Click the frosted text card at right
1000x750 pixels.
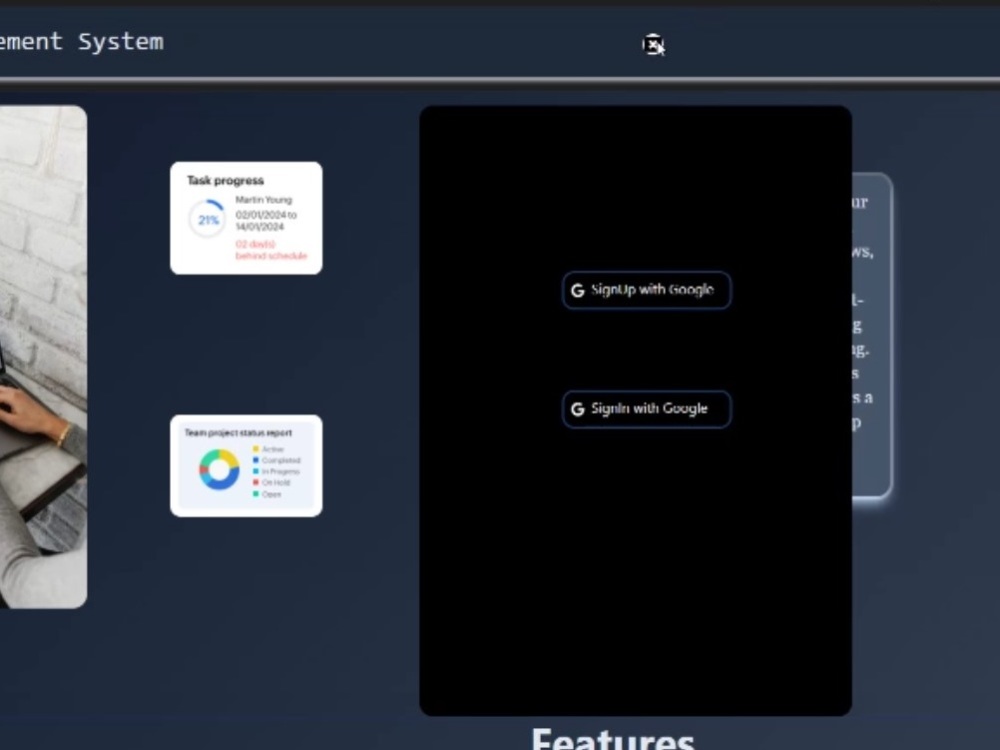872,335
